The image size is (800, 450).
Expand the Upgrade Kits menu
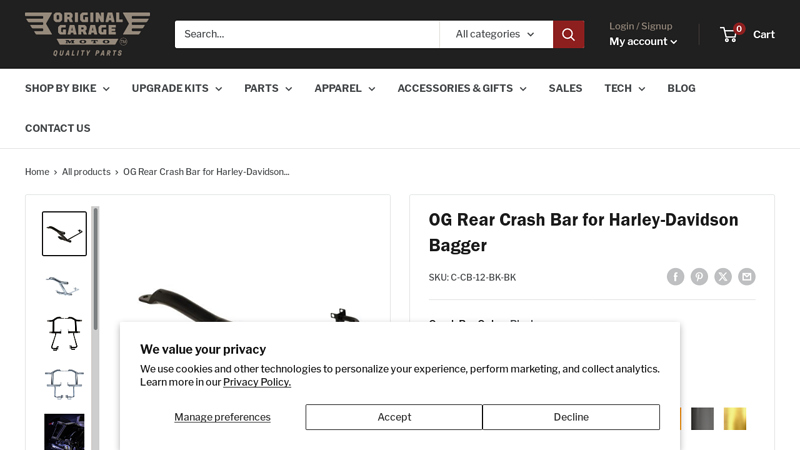click(176, 88)
